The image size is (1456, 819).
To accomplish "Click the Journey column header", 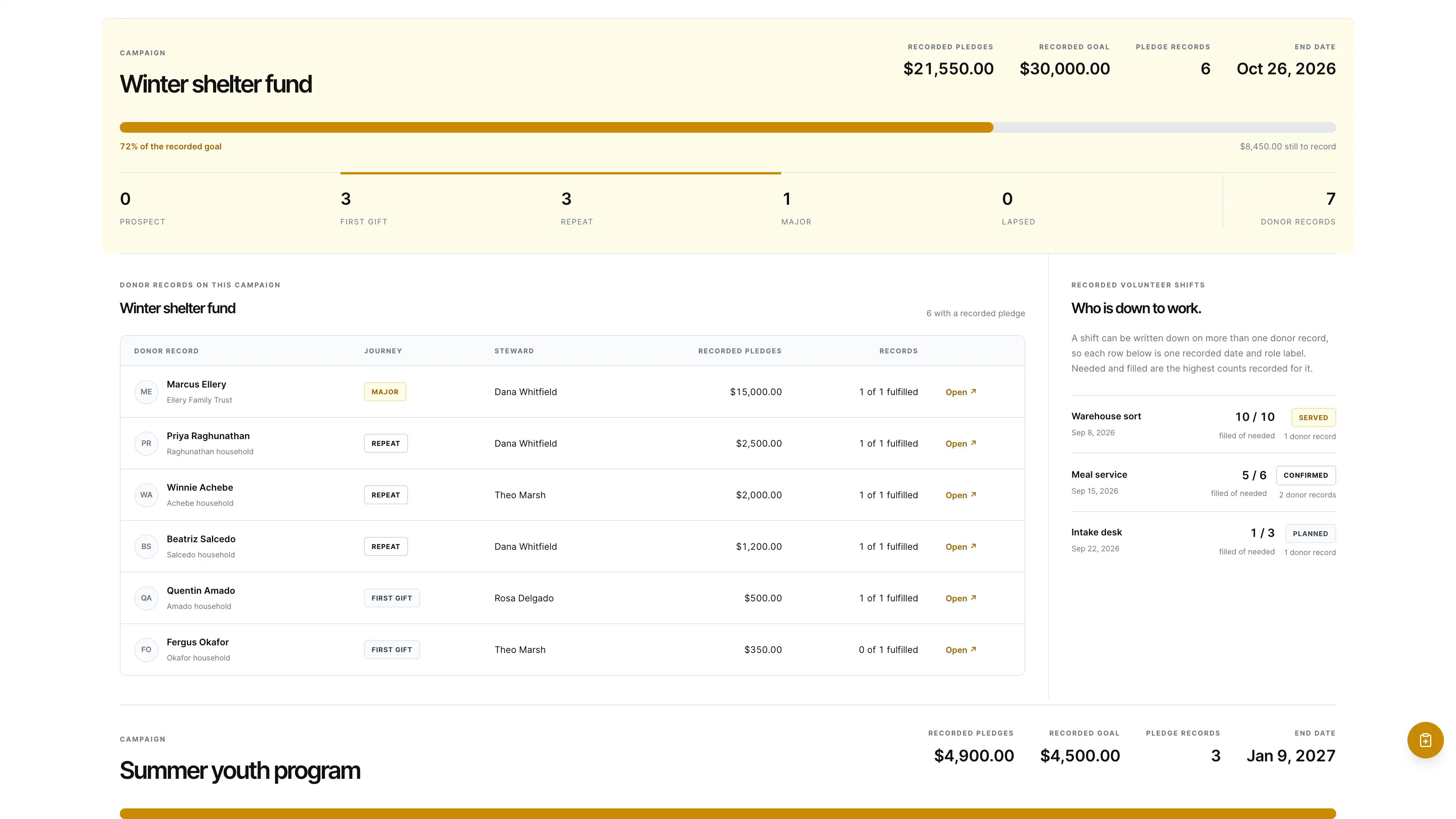I will point(383,351).
